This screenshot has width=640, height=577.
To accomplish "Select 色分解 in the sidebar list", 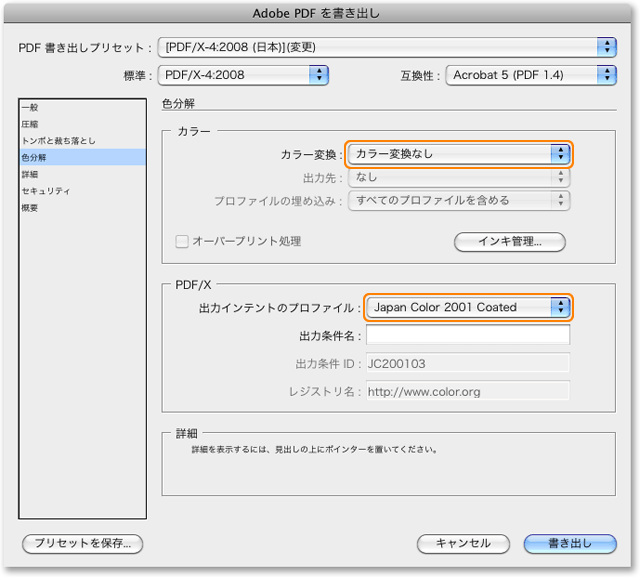I will pyautogui.click(x=34, y=157).
